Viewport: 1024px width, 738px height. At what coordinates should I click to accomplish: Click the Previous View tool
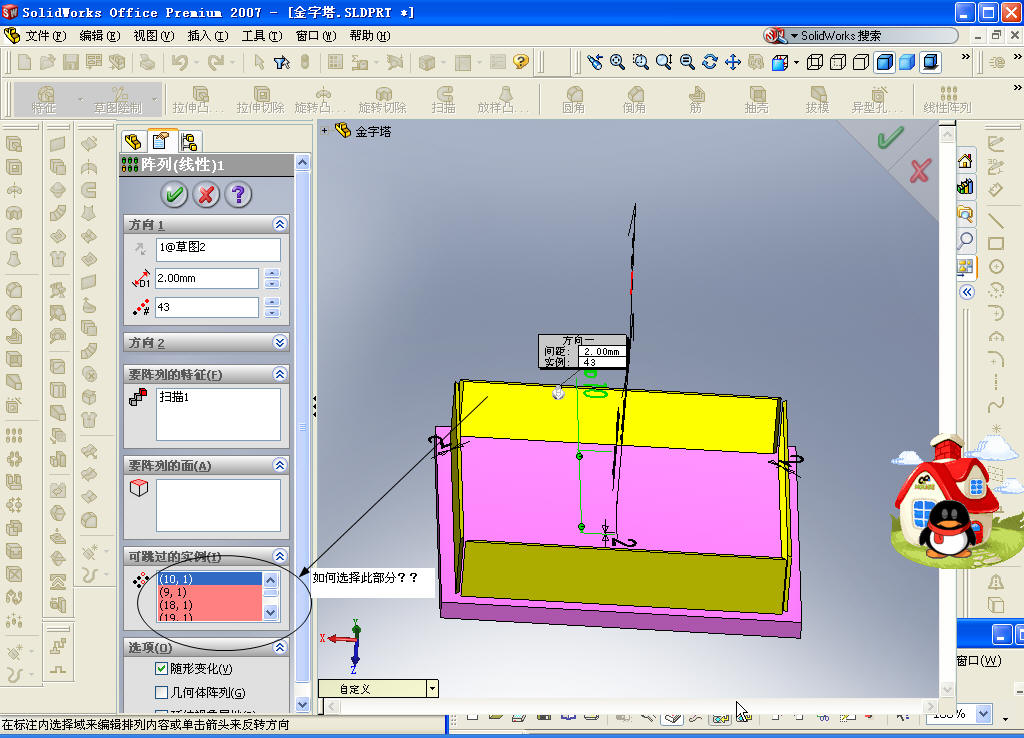(x=594, y=62)
